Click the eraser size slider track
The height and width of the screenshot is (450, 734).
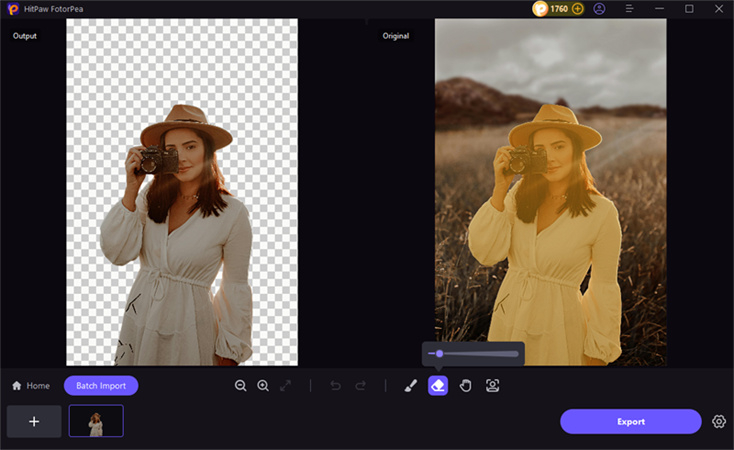(480, 353)
